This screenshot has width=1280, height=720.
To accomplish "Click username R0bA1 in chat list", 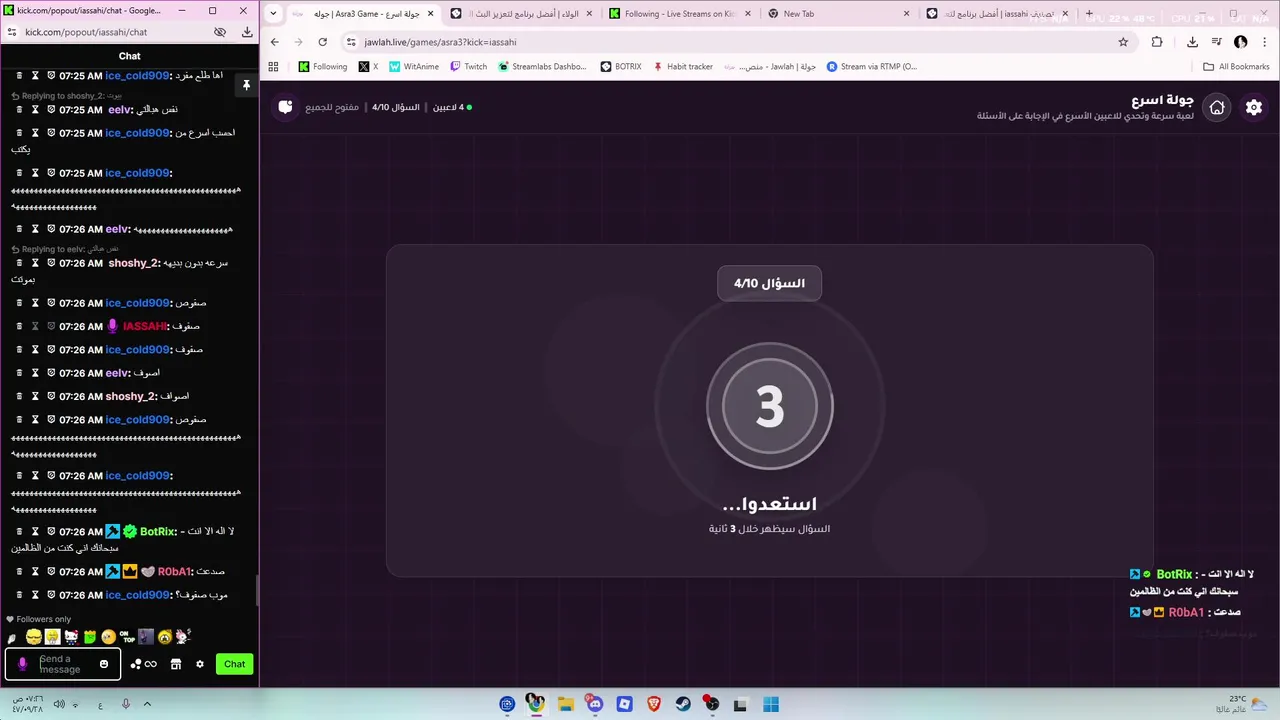I will click(174, 572).
